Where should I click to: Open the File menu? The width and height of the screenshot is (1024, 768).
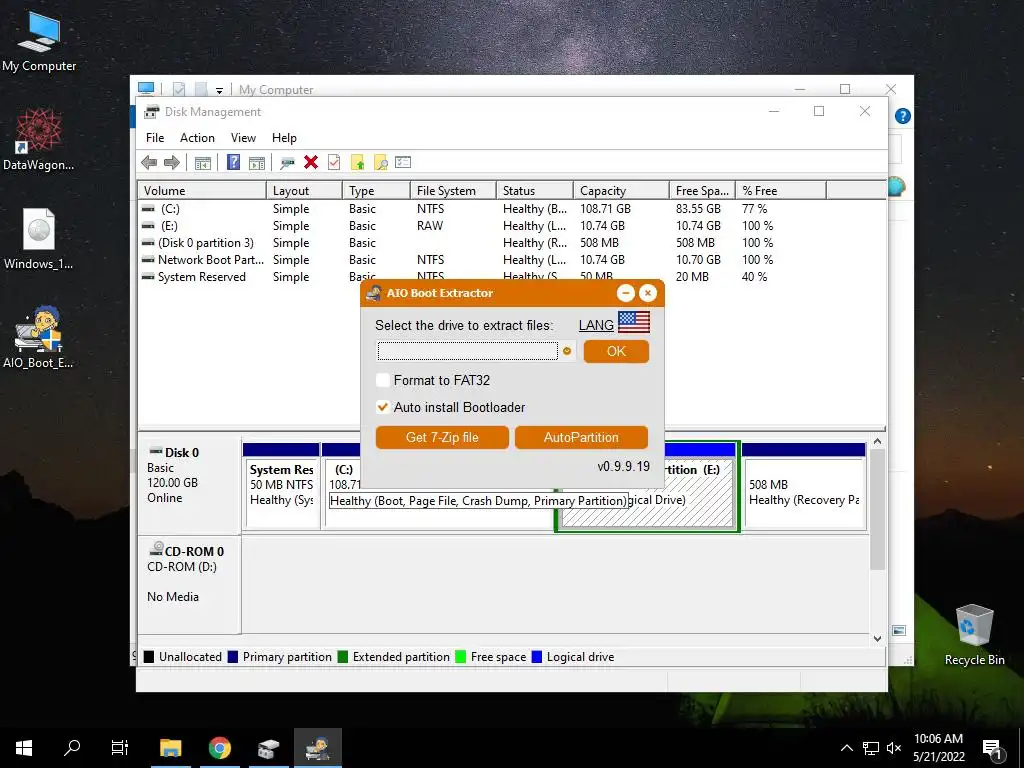(x=155, y=138)
